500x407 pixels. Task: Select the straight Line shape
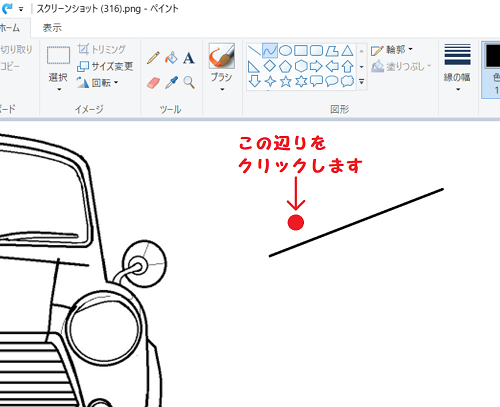point(254,50)
